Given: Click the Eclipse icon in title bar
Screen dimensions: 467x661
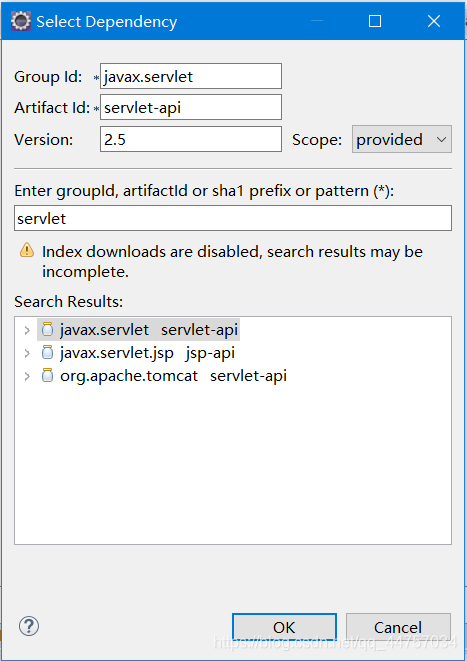Looking at the screenshot, I should (x=21, y=21).
